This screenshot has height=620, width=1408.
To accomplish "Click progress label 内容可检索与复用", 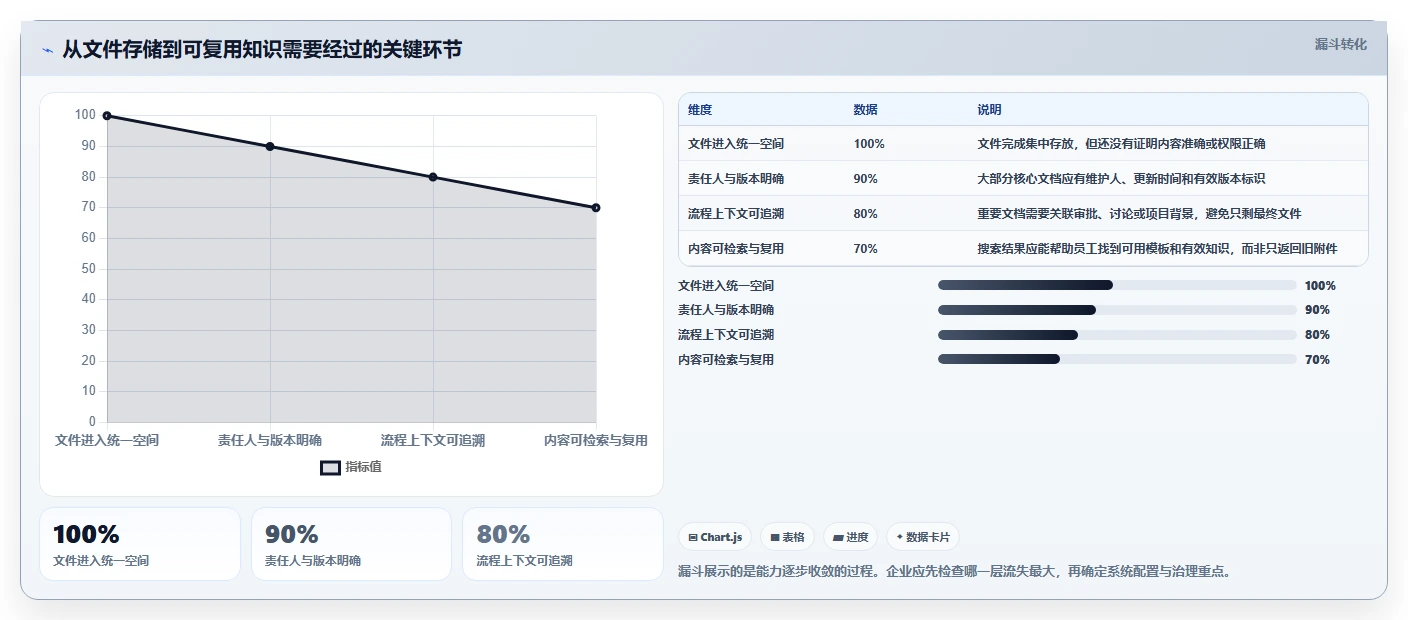I will pos(726,360).
